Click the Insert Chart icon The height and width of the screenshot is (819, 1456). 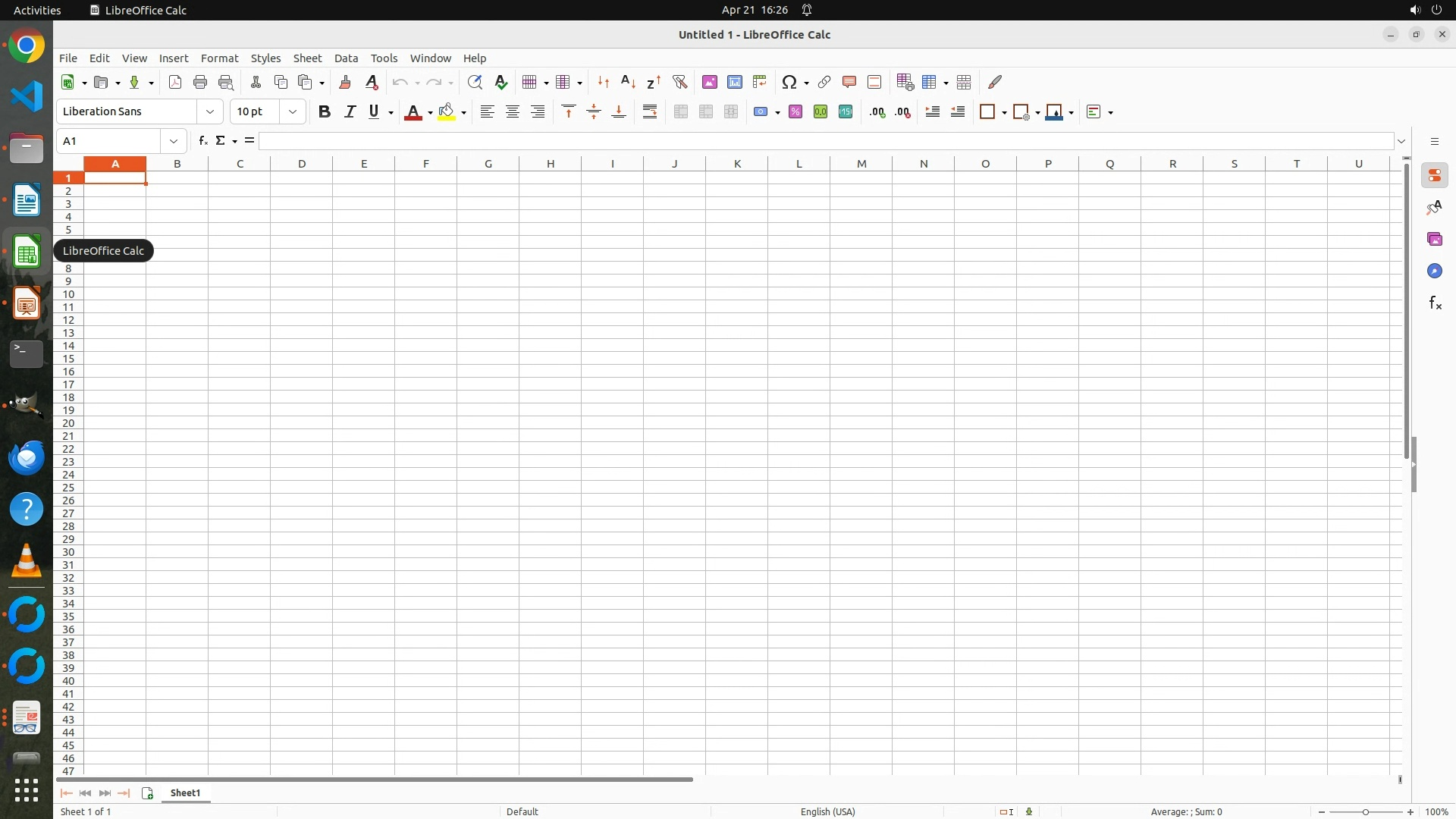[735, 82]
